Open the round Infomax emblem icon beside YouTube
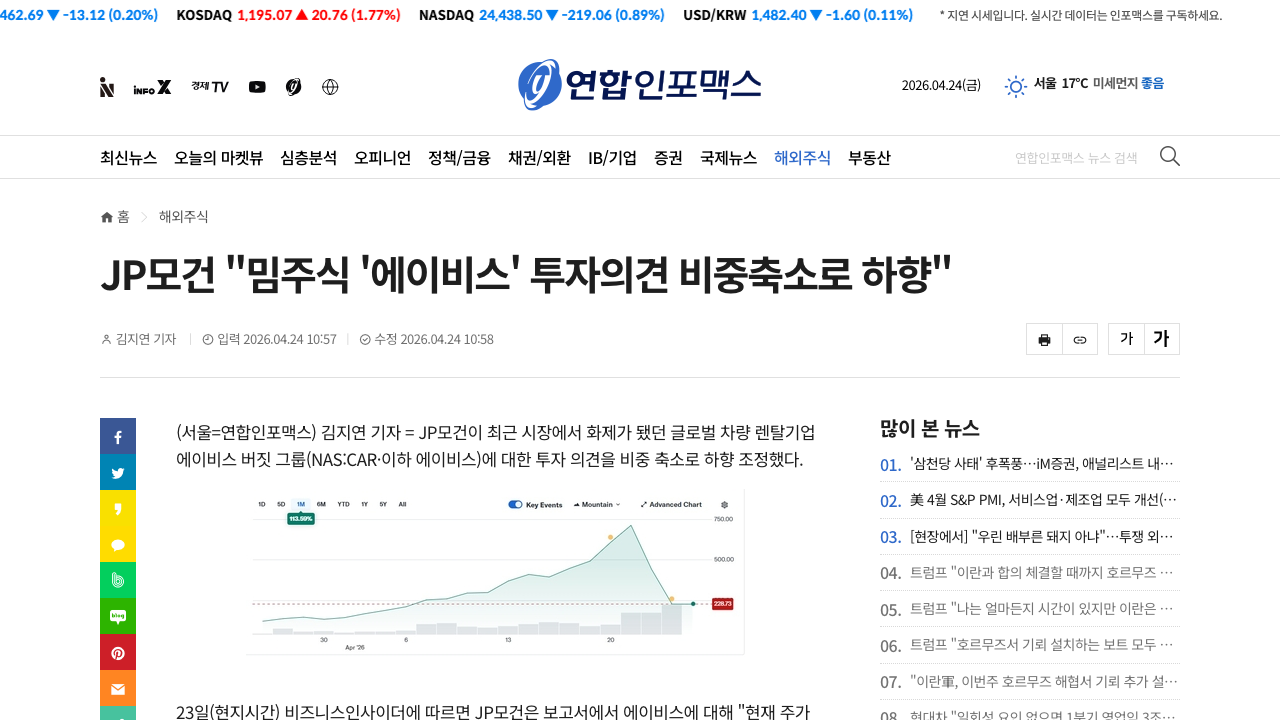Viewport: 1280px width, 720px height. 293,87
